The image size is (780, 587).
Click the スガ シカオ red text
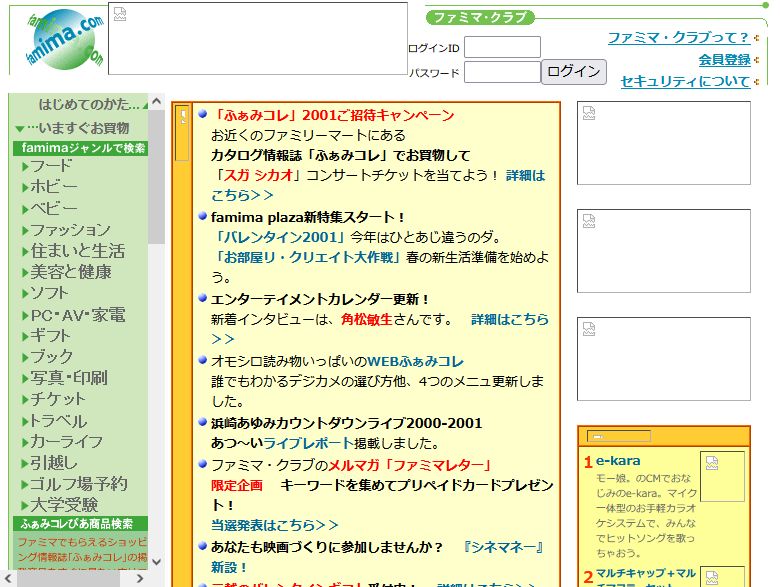258,176
